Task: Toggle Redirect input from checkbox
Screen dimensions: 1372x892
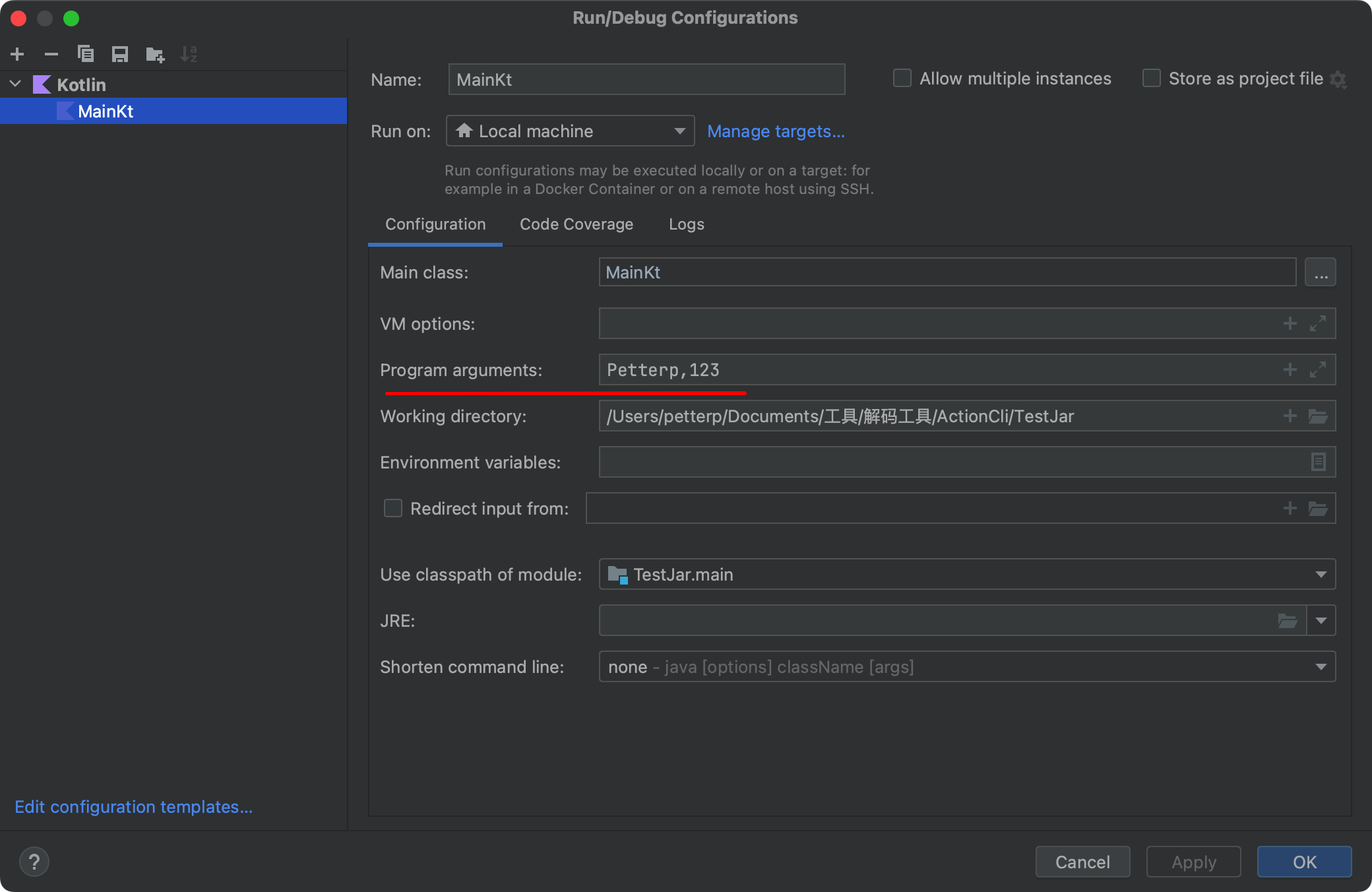Action: click(394, 508)
